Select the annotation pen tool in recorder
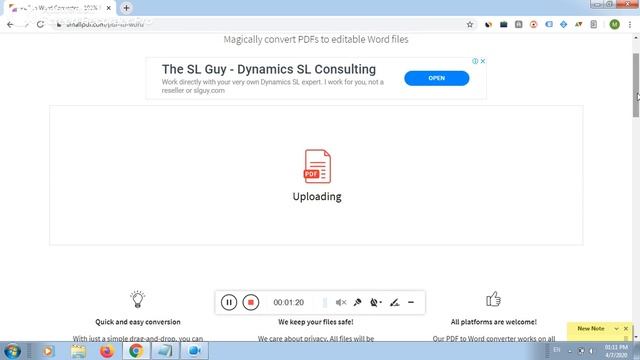This screenshot has width=640, height=360. click(x=394, y=302)
